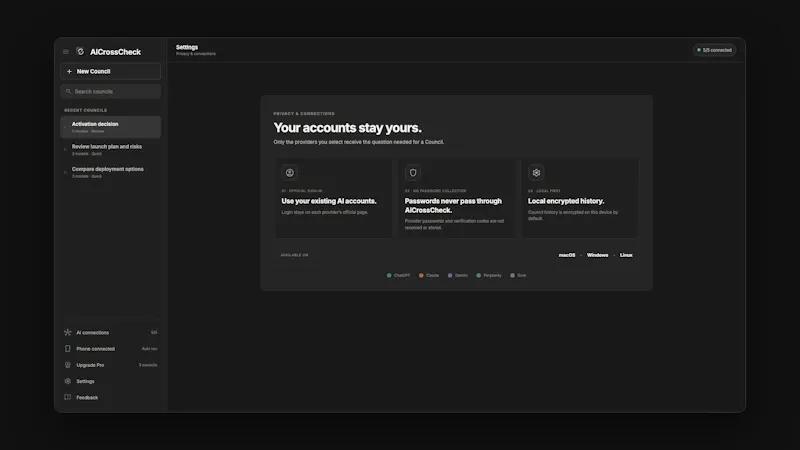The height and width of the screenshot is (450, 800).
Task: Click the user account icon on first card
Action: [x=289, y=172]
